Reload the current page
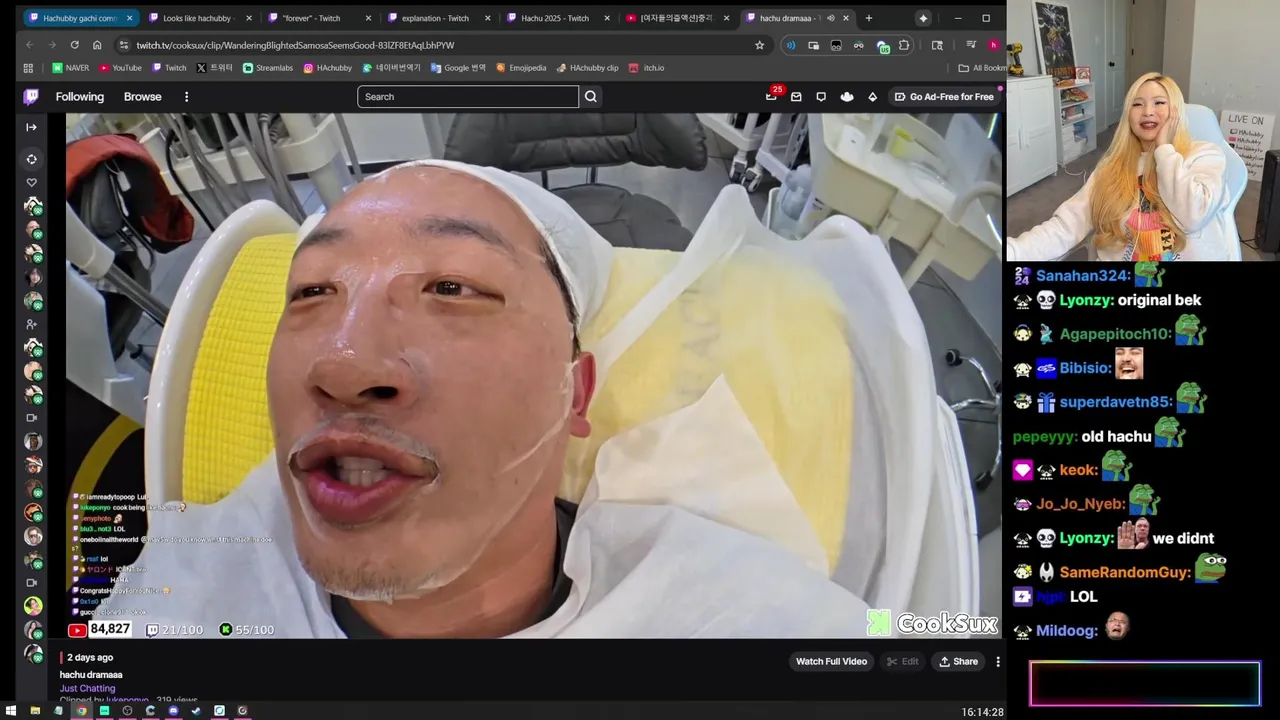Viewport: 1280px width, 720px height. (74, 45)
